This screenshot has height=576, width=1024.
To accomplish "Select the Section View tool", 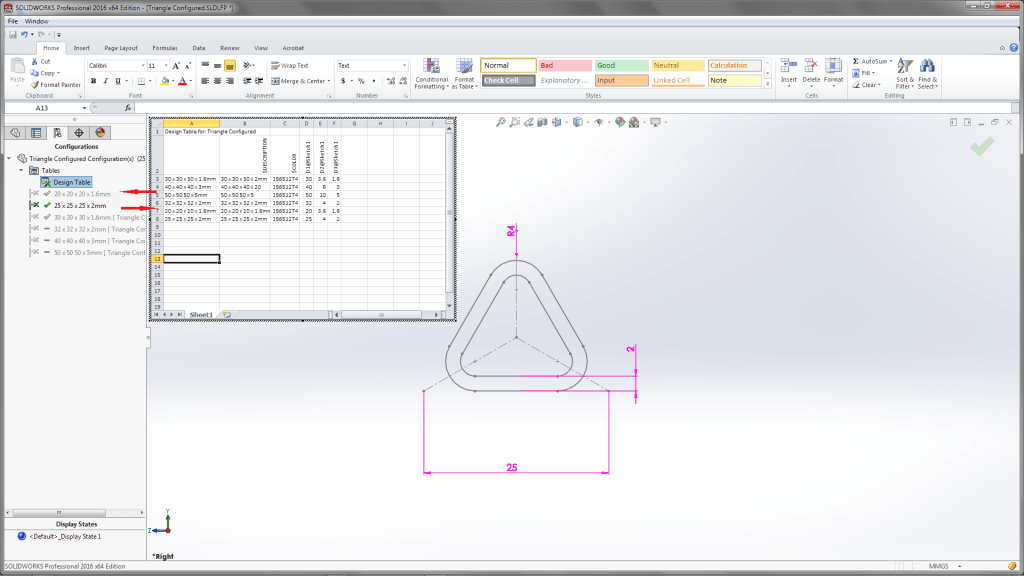I will [x=540, y=122].
